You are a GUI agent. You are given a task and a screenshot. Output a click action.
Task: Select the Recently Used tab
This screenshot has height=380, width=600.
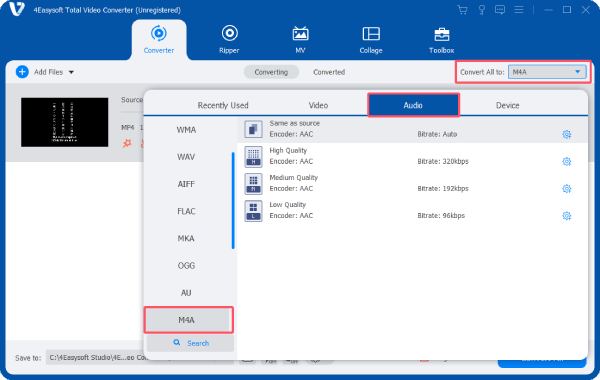pyautogui.click(x=223, y=105)
